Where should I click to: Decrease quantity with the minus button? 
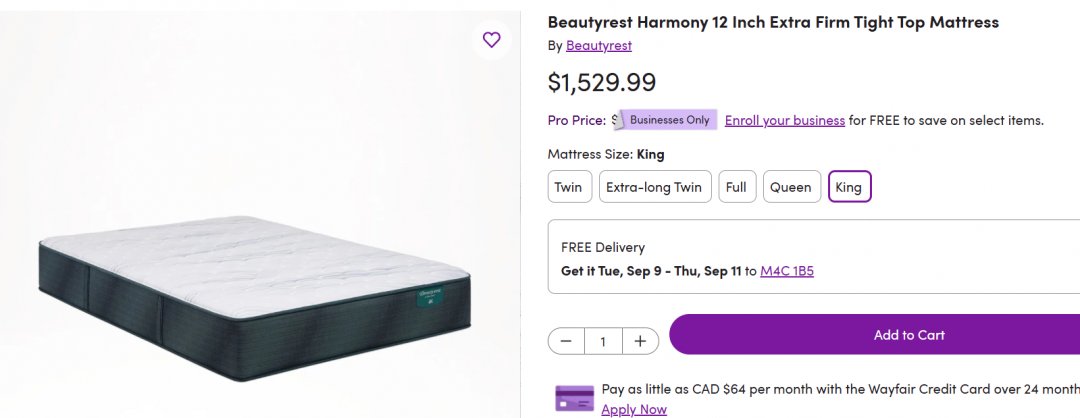(566, 341)
